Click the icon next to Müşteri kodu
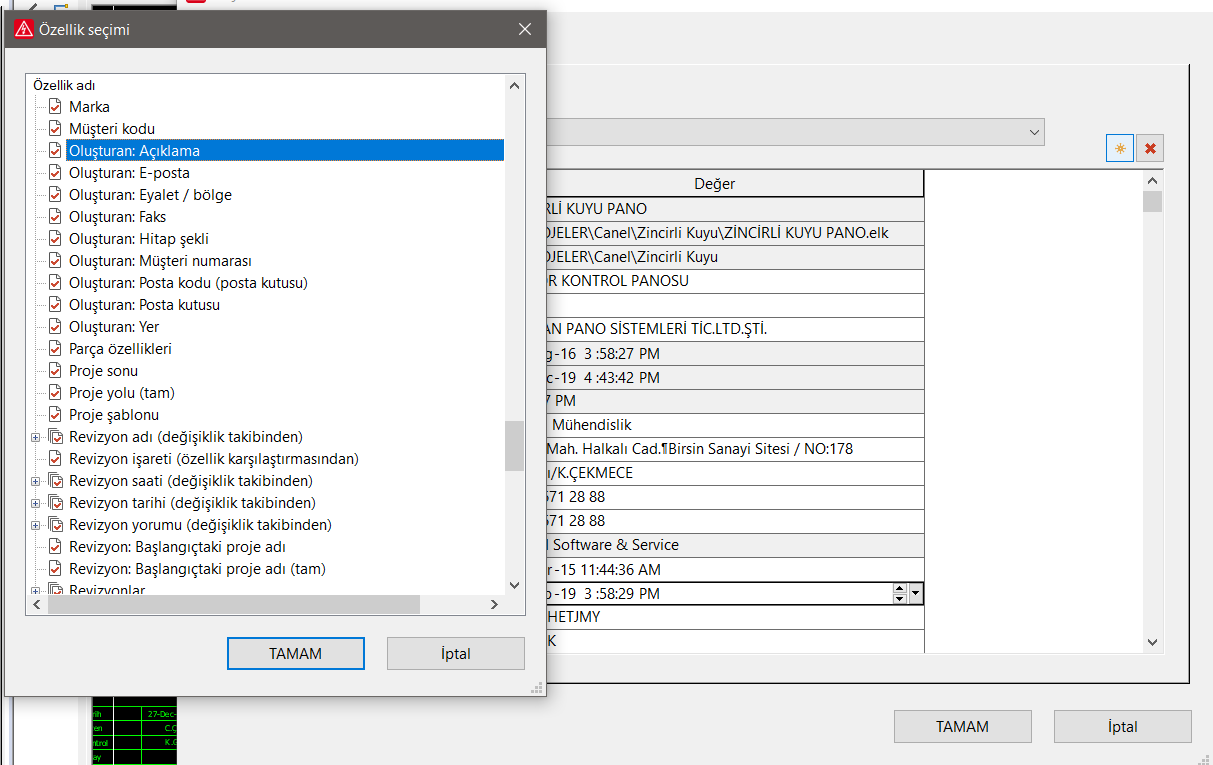 pos(55,128)
